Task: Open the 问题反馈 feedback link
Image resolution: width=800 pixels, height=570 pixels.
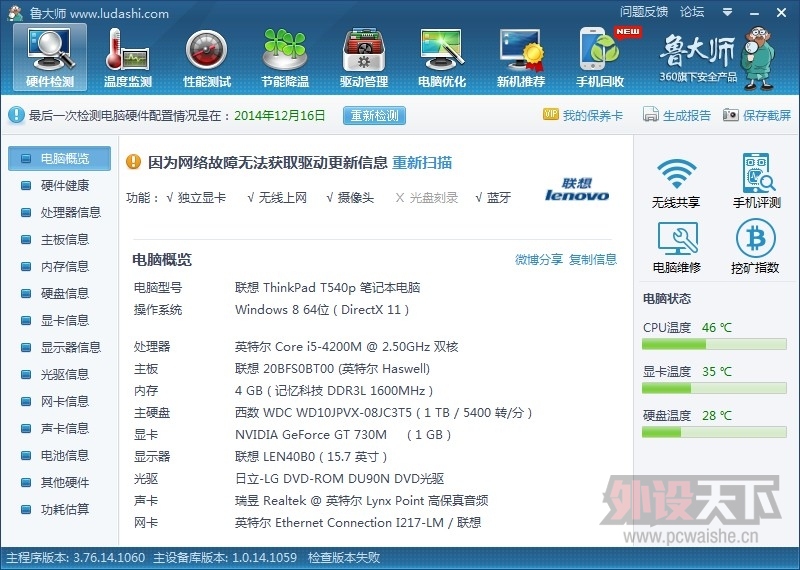Action: tap(644, 12)
